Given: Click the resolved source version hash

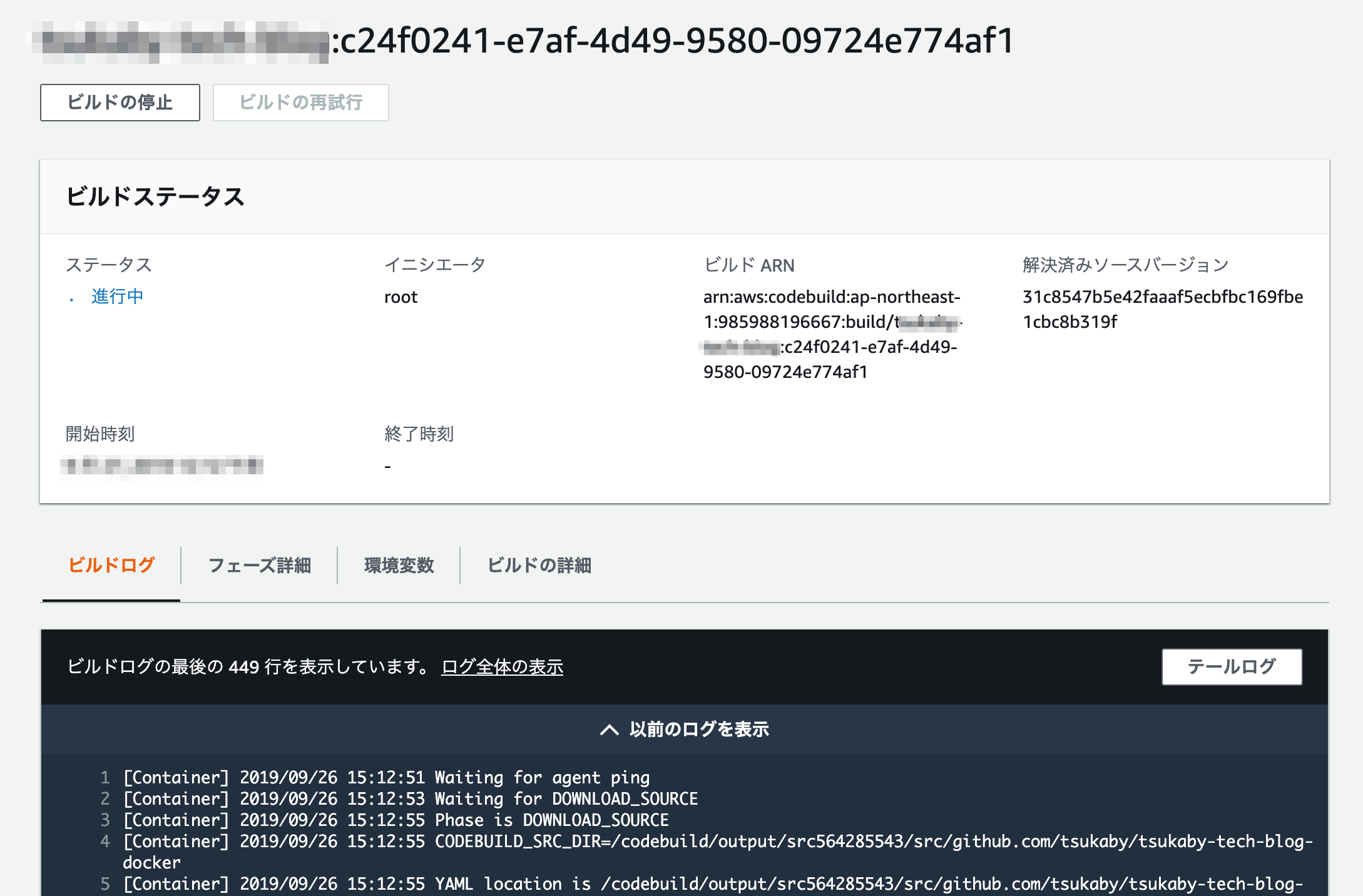Looking at the screenshot, I should click(x=1162, y=309).
